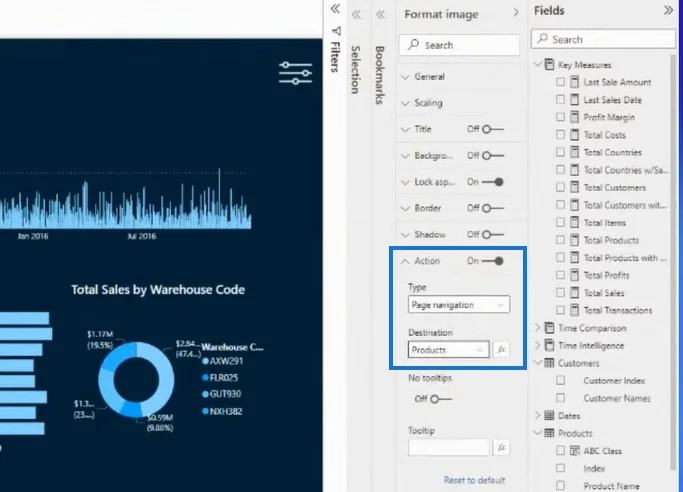Select NXH382 in the warehouse legend

pyautogui.click(x=223, y=411)
